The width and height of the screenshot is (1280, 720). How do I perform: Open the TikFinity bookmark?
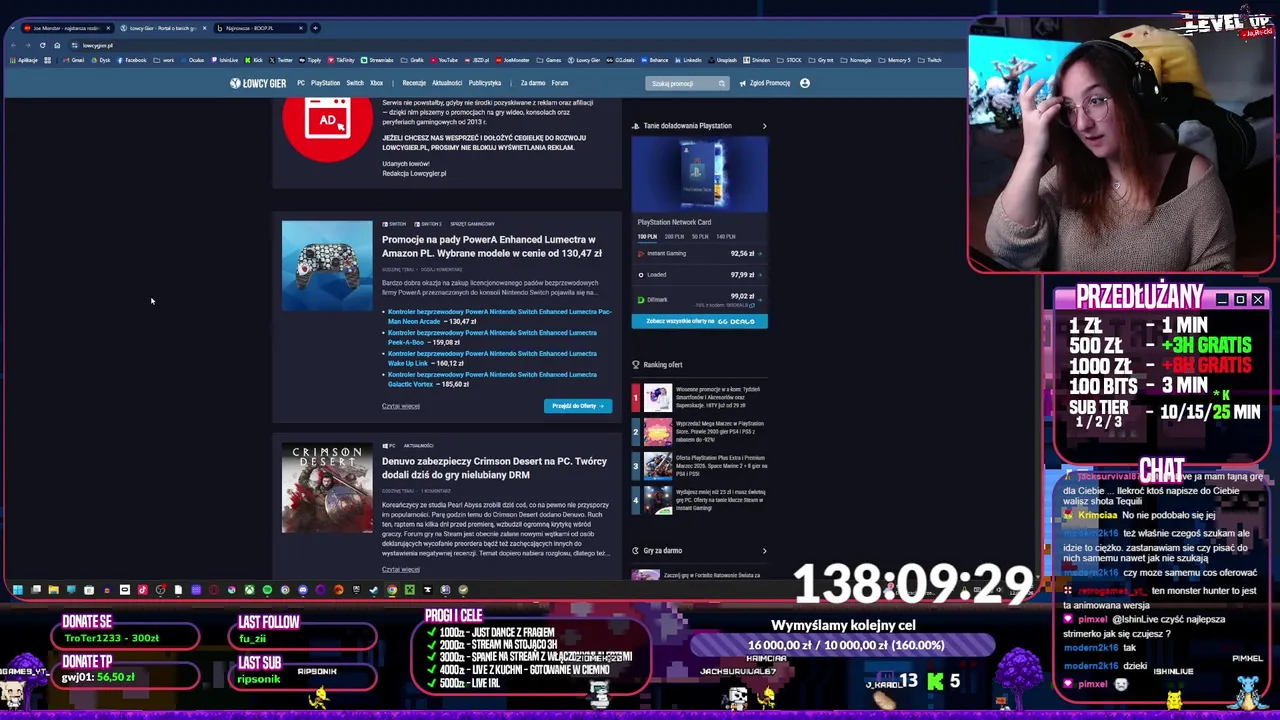coord(341,60)
